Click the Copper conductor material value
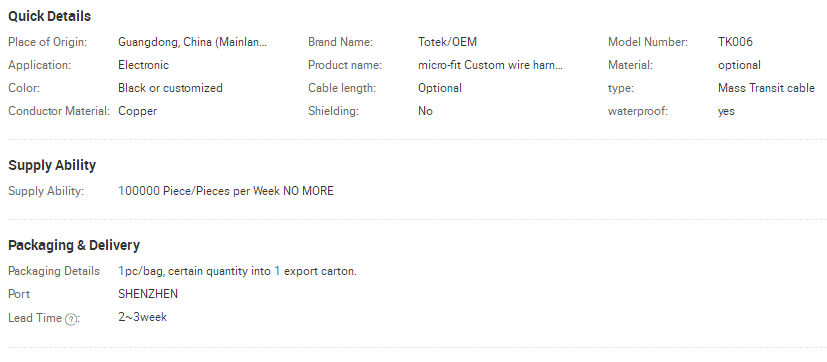This screenshot has height=362, width=827. point(138,111)
